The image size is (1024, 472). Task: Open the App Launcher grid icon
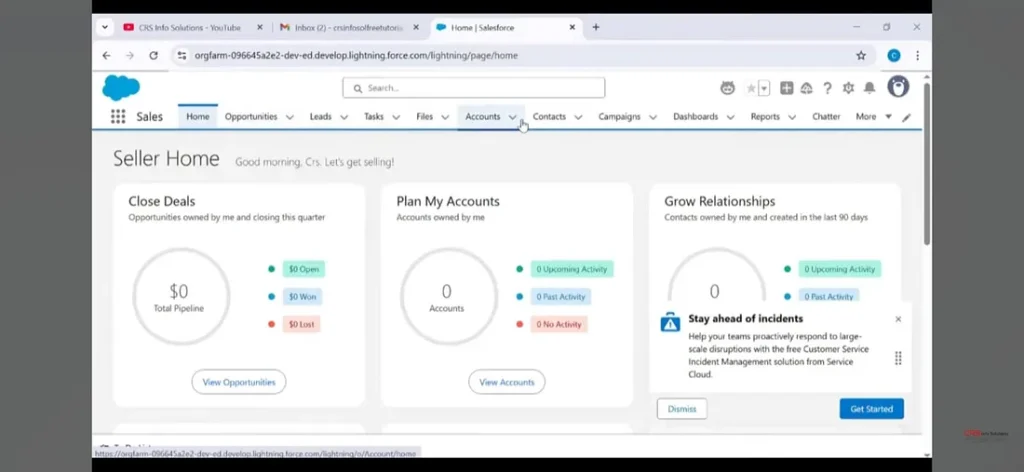[118, 117]
